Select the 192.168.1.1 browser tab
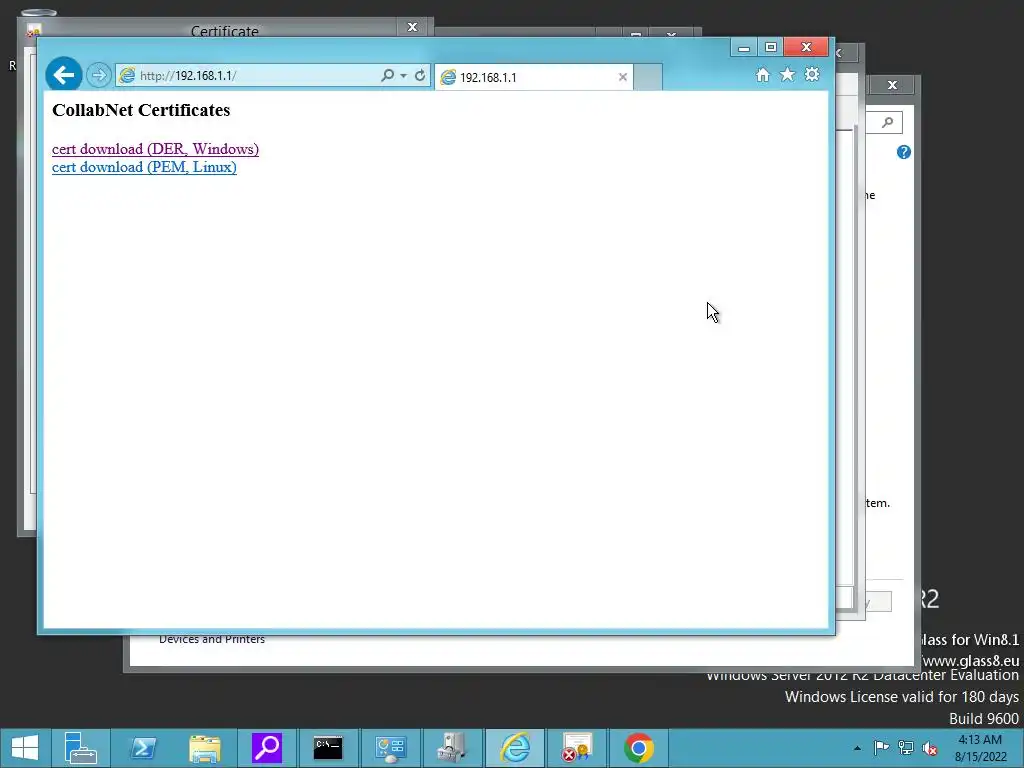The width and height of the screenshot is (1024, 768). 533,77
